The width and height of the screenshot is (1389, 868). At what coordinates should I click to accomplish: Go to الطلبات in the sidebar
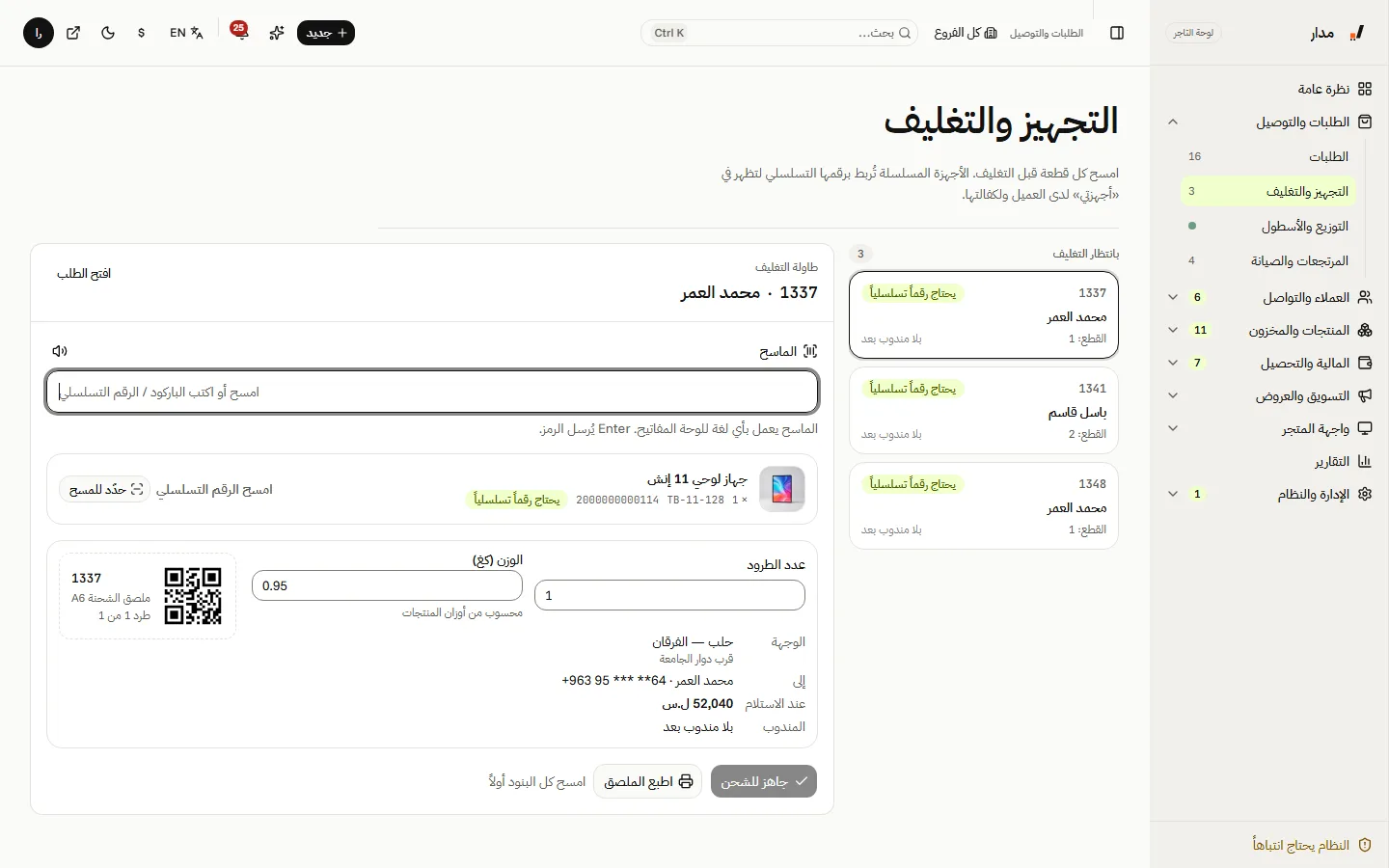[x=1268, y=156]
